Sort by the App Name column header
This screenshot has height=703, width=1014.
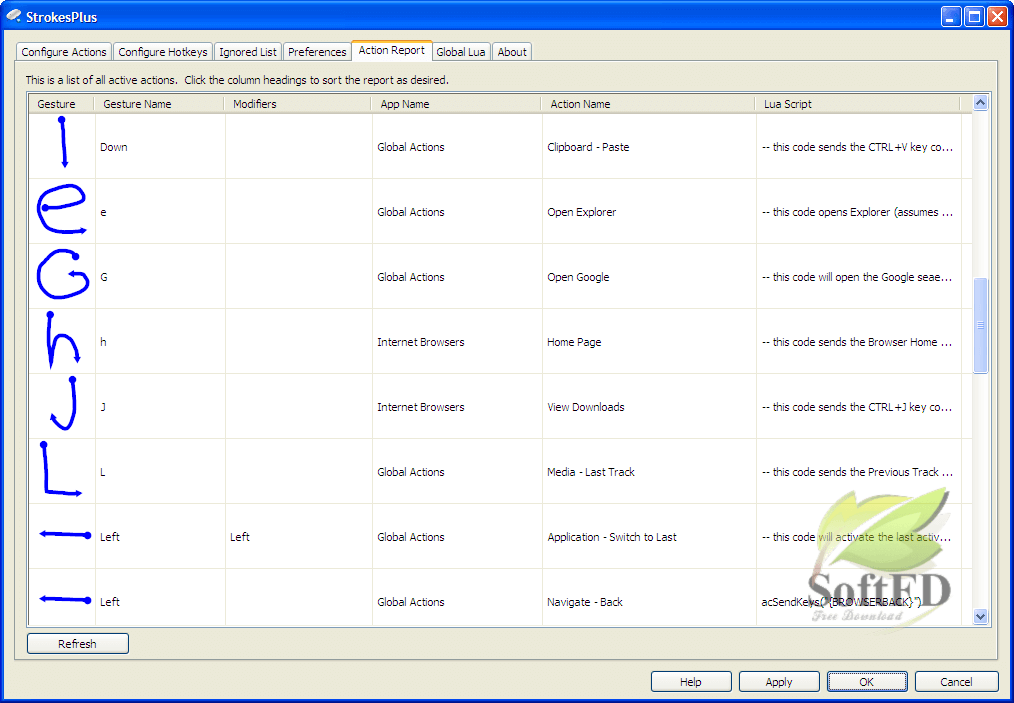tap(456, 103)
